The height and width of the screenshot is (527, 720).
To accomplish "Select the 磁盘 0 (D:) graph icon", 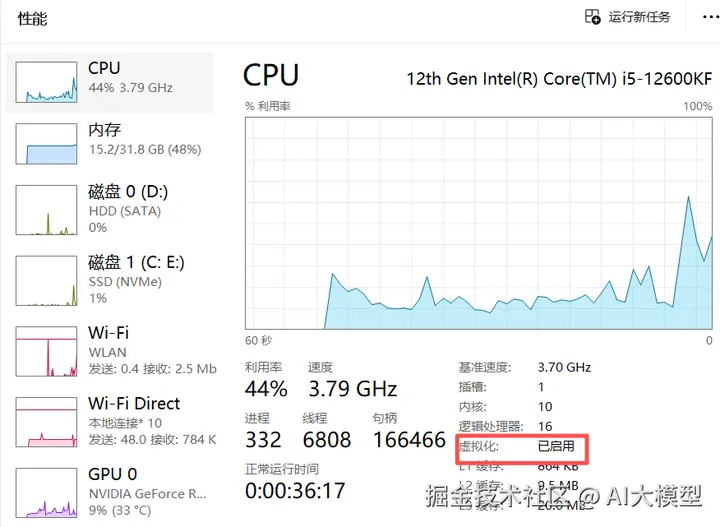I will click(46, 208).
